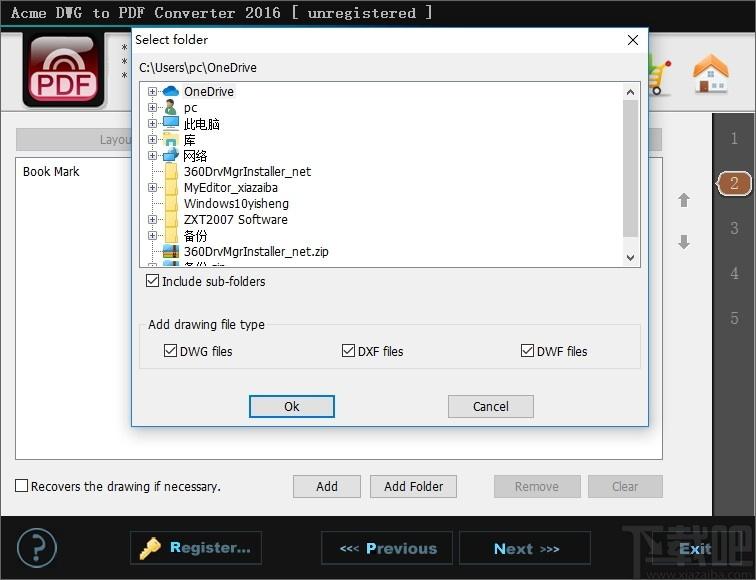Click the 网络 network icon
This screenshot has width=756, height=580.
pos(171,155)
